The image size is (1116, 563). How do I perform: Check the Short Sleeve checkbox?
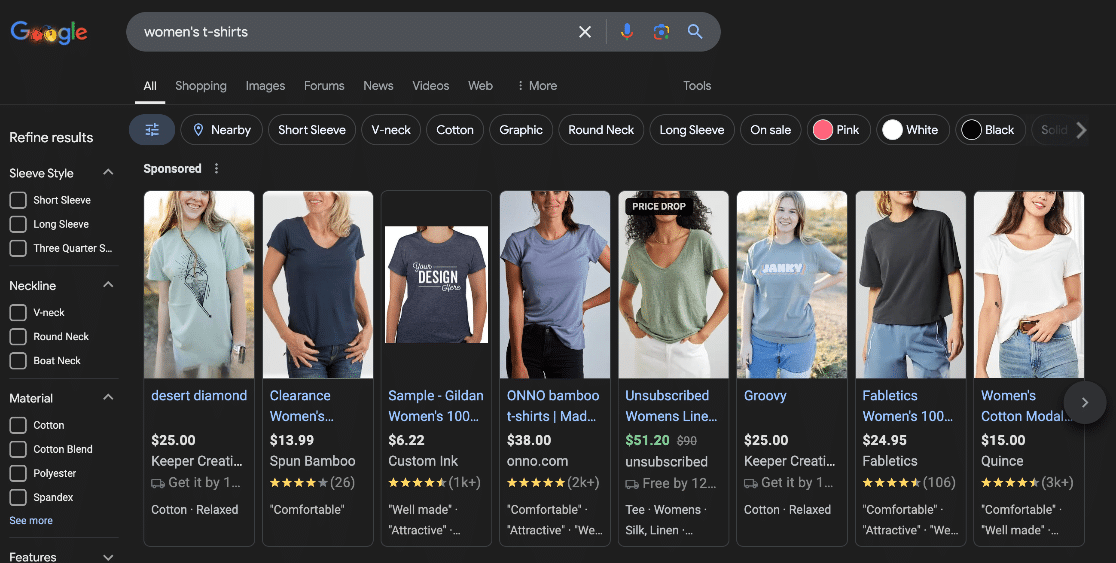pyautogui.click(x=18, y=200)
